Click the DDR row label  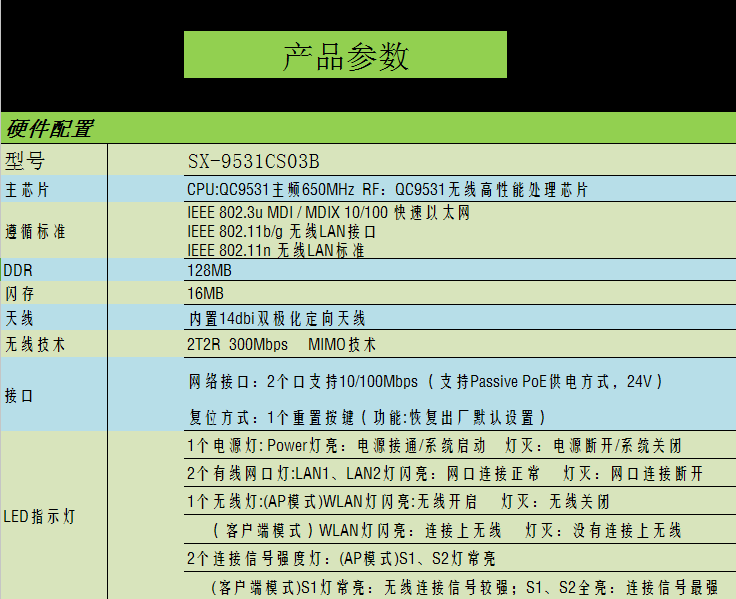(18, 270)
